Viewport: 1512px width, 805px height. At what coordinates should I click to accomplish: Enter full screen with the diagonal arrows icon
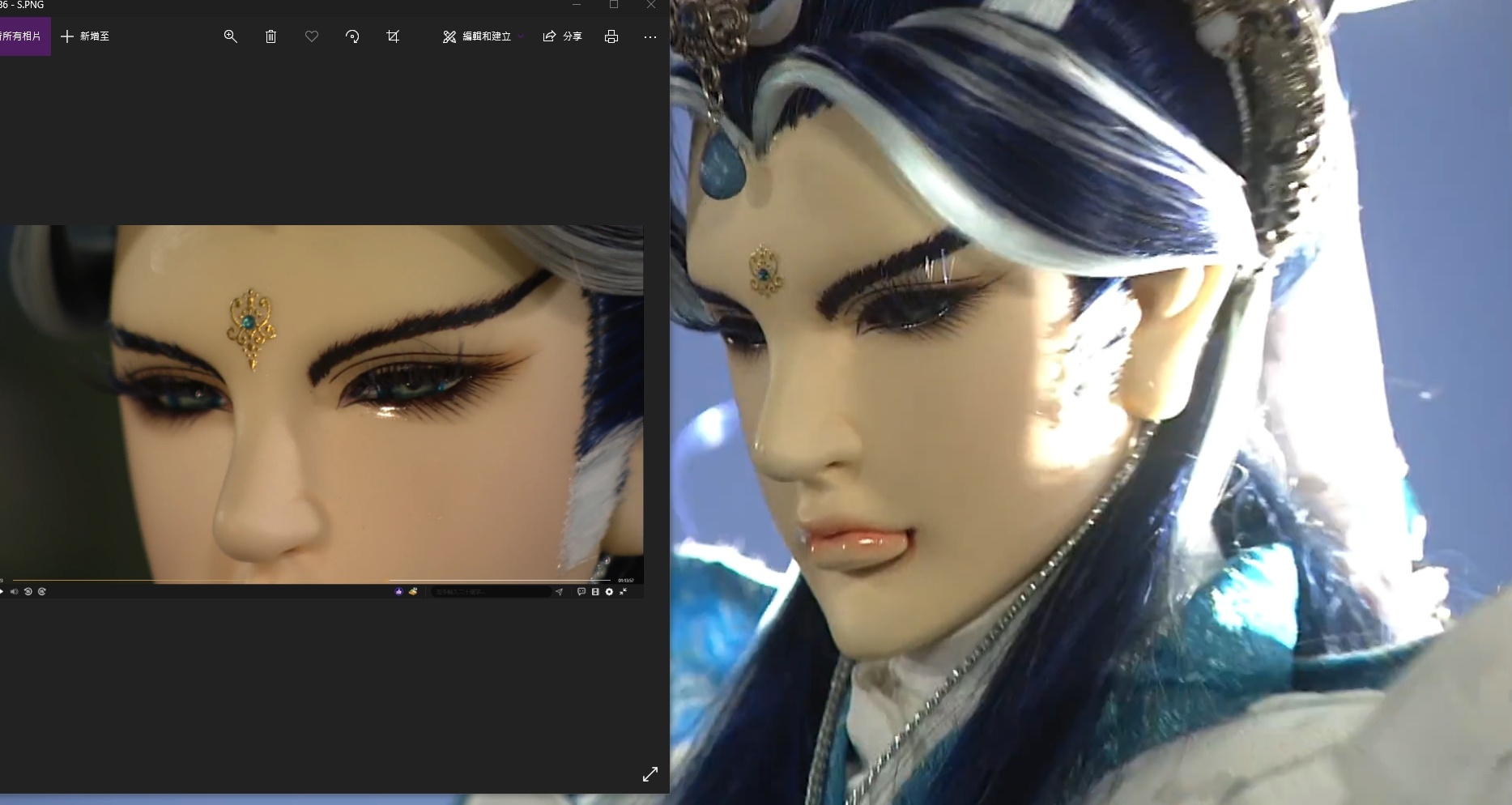click(x=650, y=774)
